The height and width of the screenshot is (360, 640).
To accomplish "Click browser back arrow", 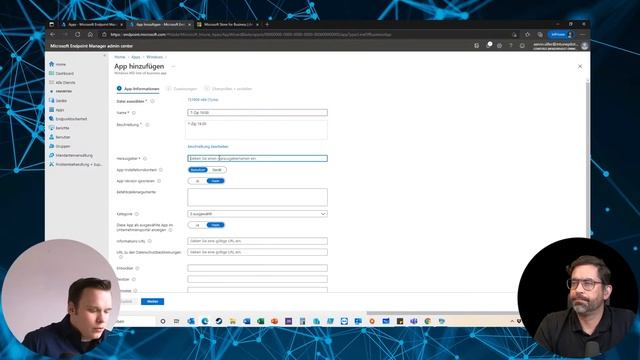I will [x=53, y=35].
